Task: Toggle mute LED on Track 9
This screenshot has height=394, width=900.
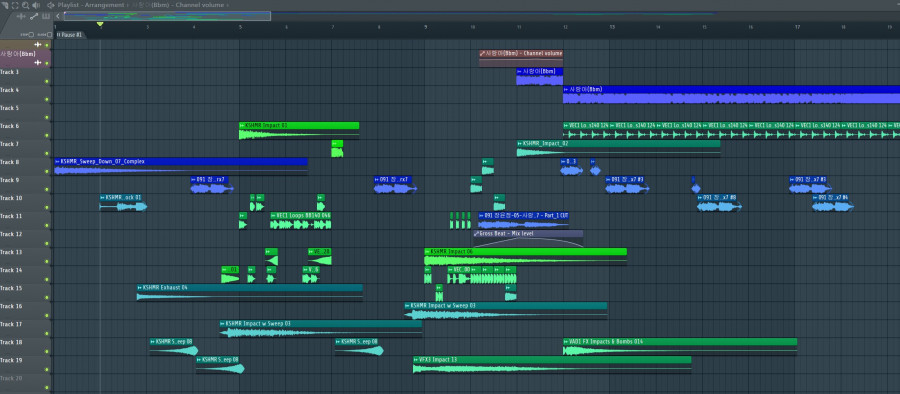Action: click(x=46, y=190)
